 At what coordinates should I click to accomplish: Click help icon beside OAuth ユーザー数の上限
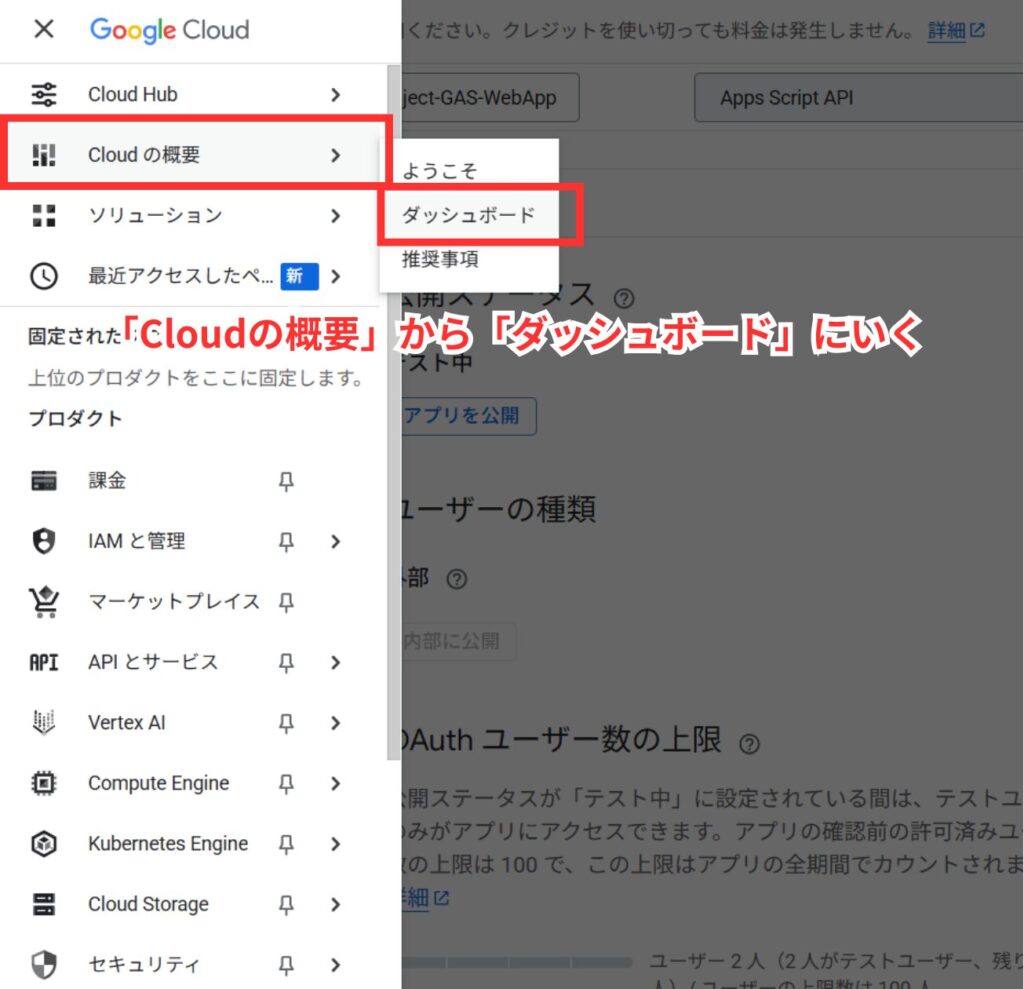point(749,743)
